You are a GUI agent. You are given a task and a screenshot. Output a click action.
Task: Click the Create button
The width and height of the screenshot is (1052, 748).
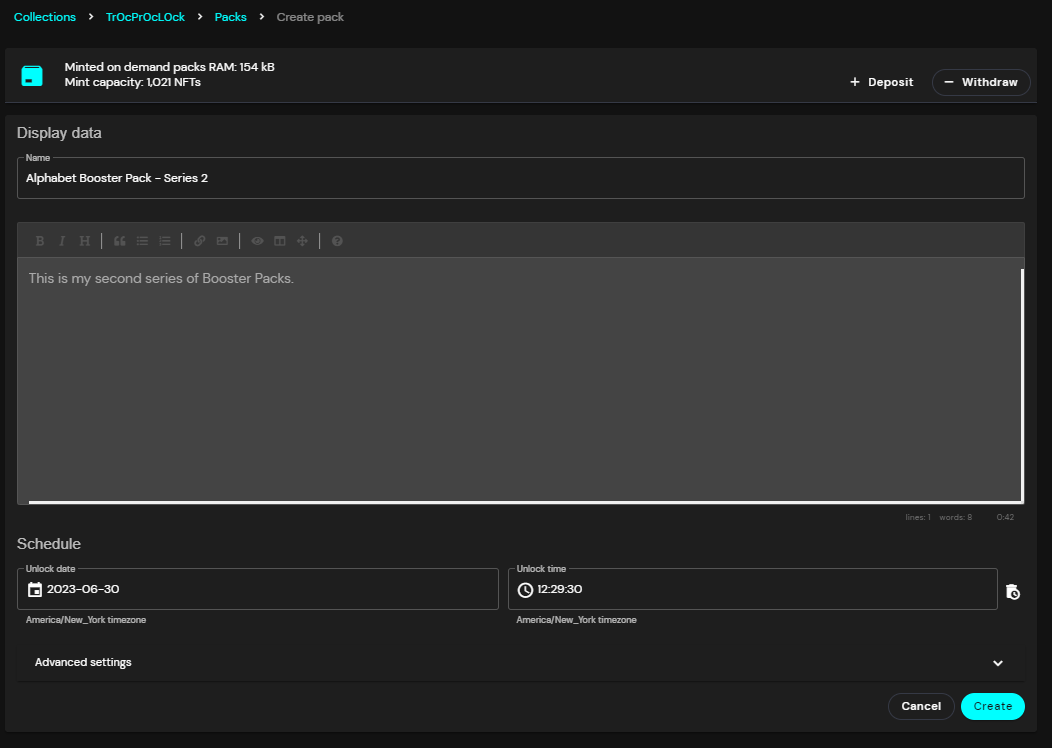(992, 706)
